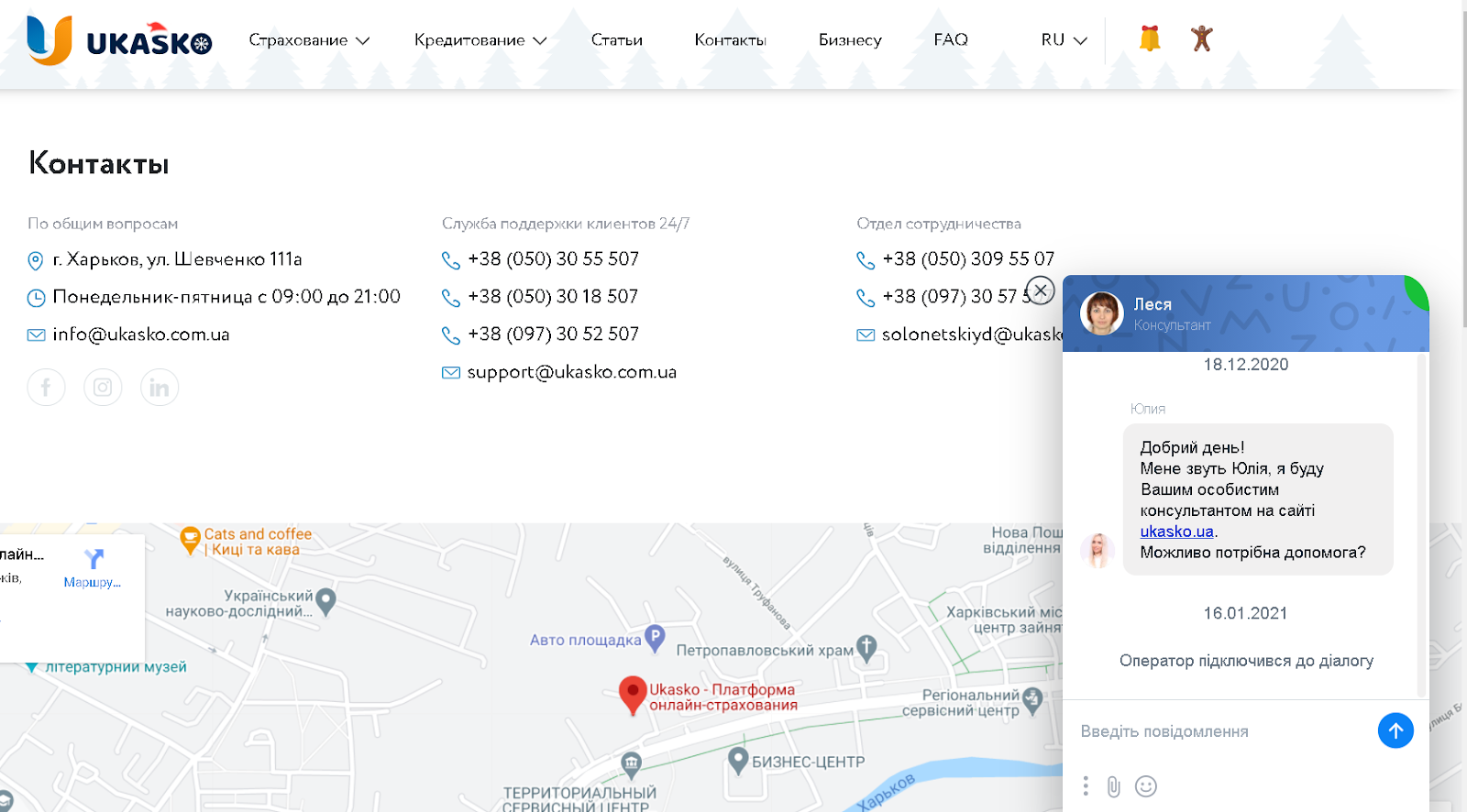Call +38 (050) 30 55 507
This screenshot has height=812, width=1467.
click(553, 259)
